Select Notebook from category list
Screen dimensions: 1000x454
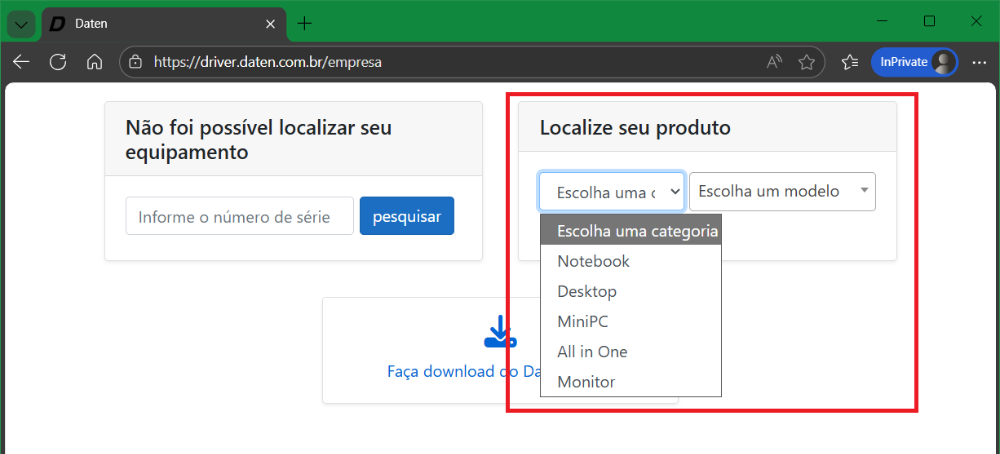(593, 261)
